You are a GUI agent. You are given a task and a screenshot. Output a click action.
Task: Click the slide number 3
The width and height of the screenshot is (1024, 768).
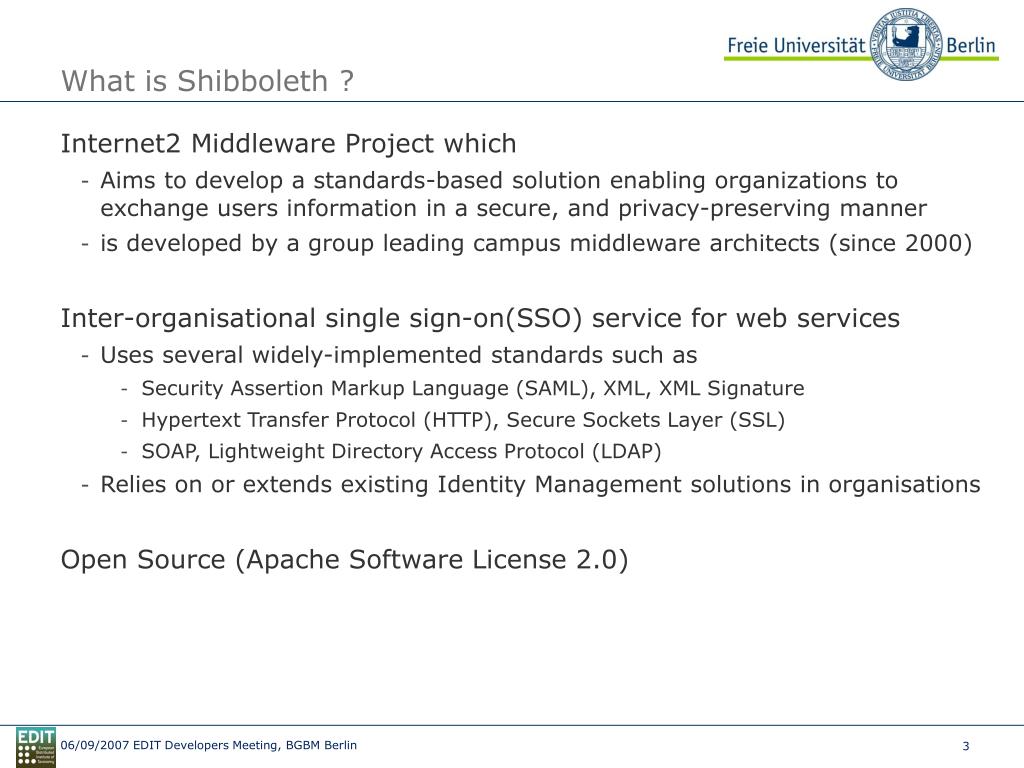click(966, 746)
